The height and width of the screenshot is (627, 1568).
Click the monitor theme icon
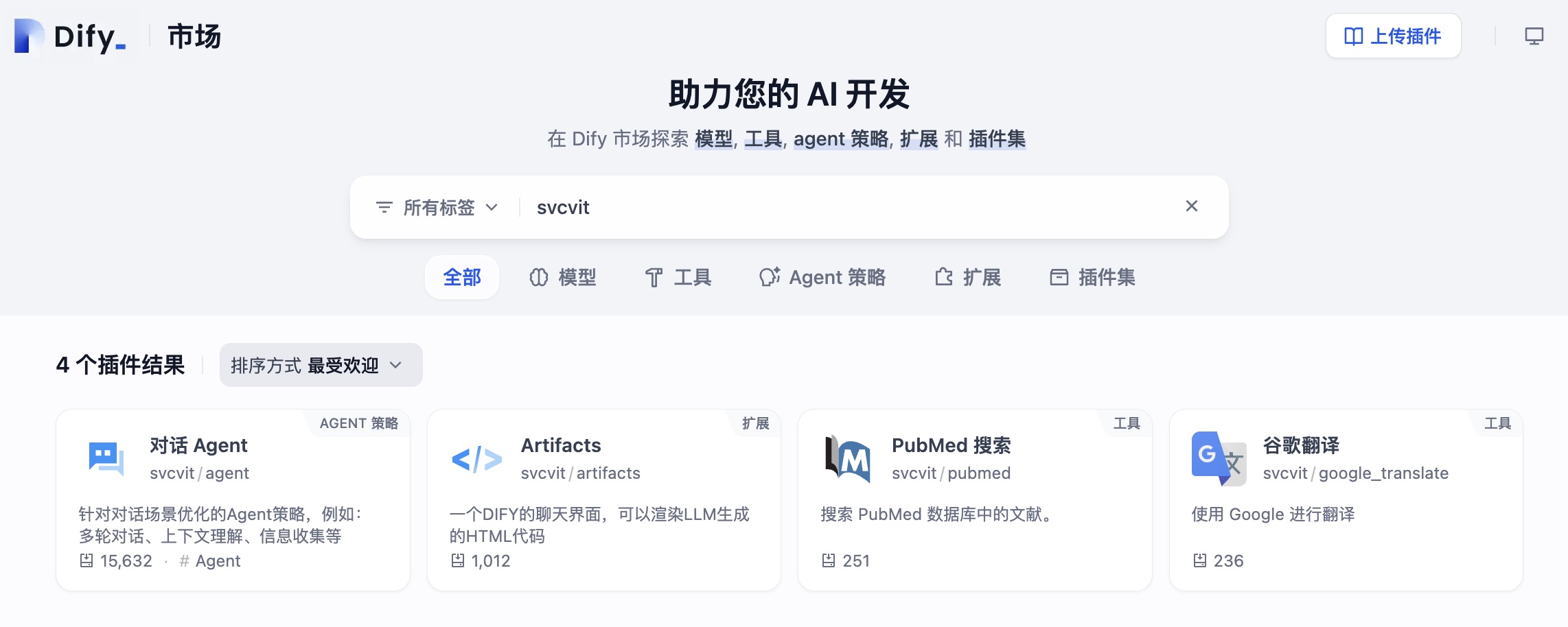[x=1534, y=36]
